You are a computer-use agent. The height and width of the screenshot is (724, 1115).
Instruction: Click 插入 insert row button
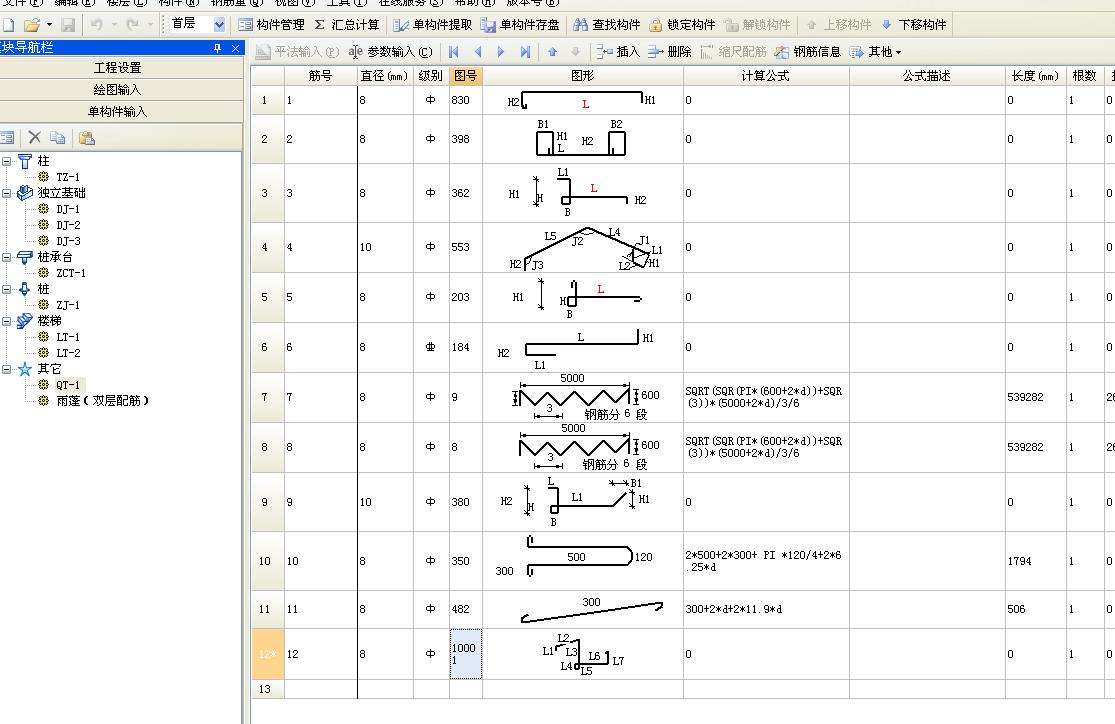(x=618, y=52)
